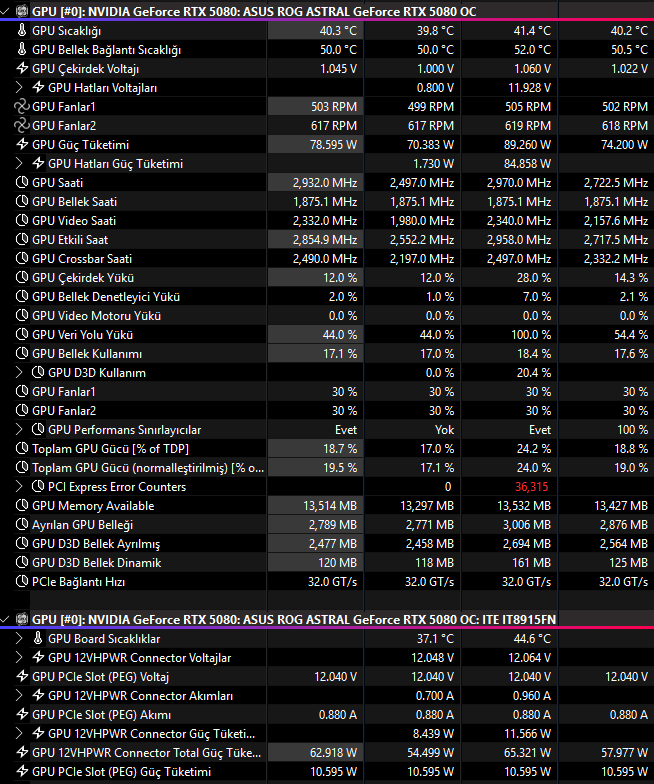This screenshot has height=784, width=654.
Task: Click the 3,006 MB allocated memory maximum
Action: coord(526,525)
